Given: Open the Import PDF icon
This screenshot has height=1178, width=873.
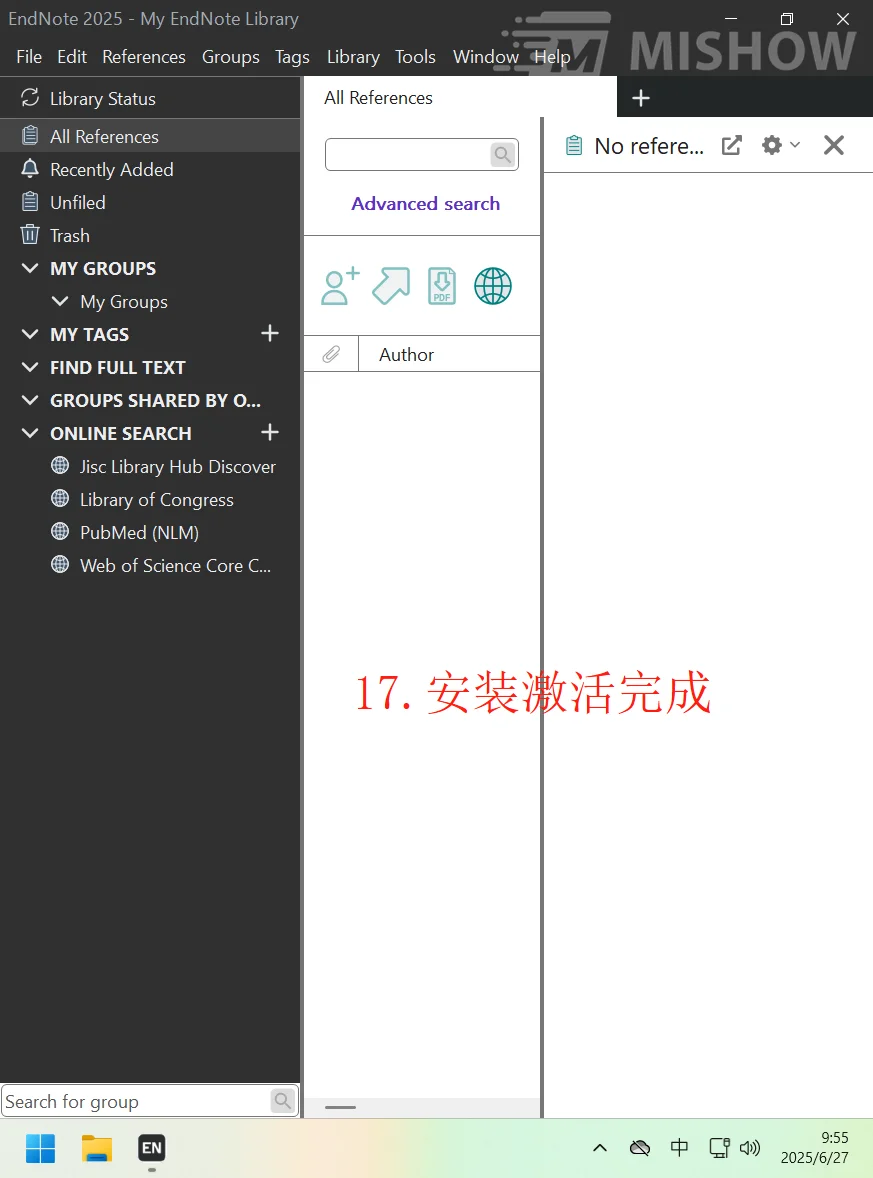Looking at the screenshot, I should [441, 286].
